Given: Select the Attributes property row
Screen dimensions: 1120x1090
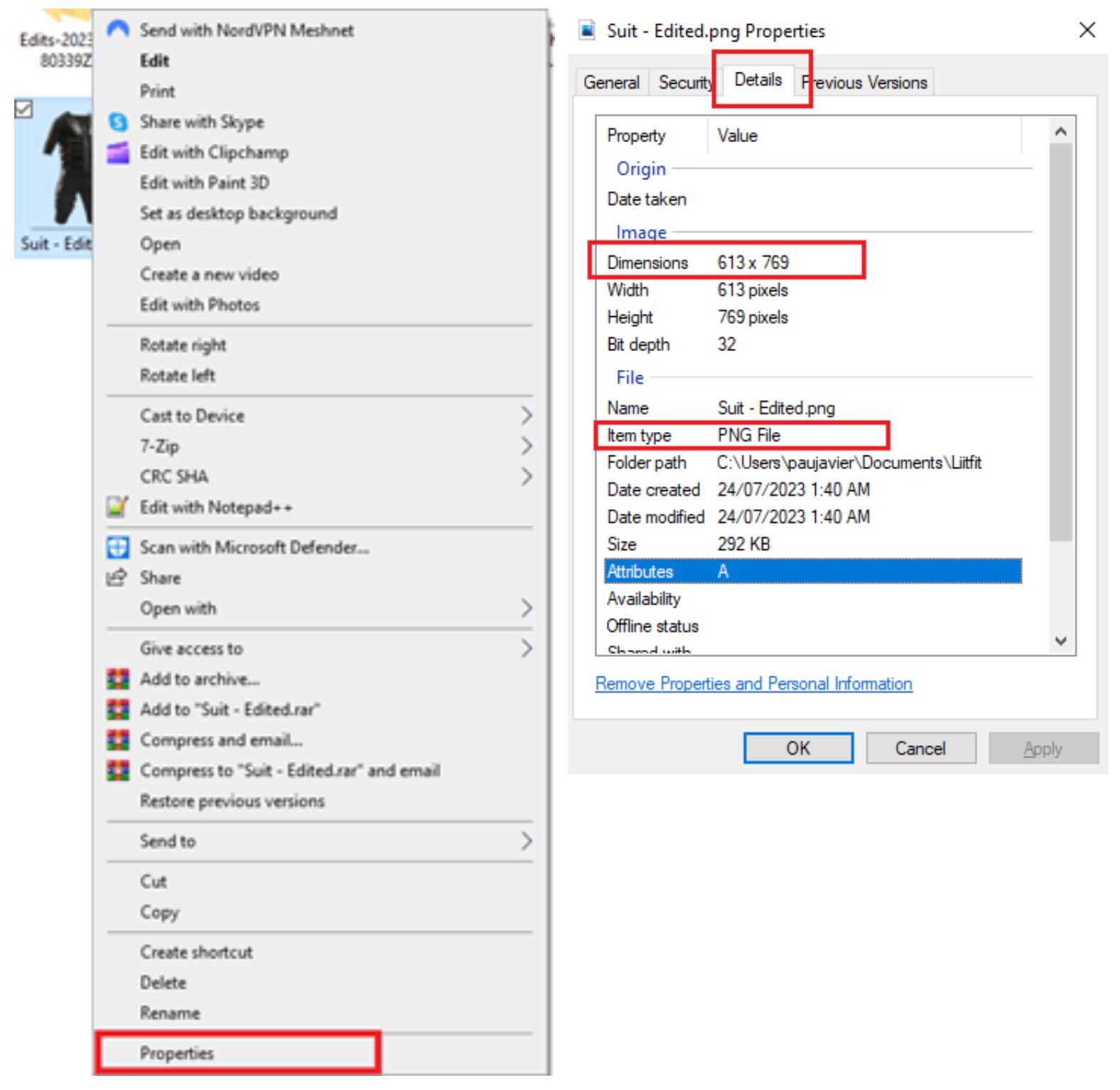Looking at the screenshot, I should coord(812,571).
